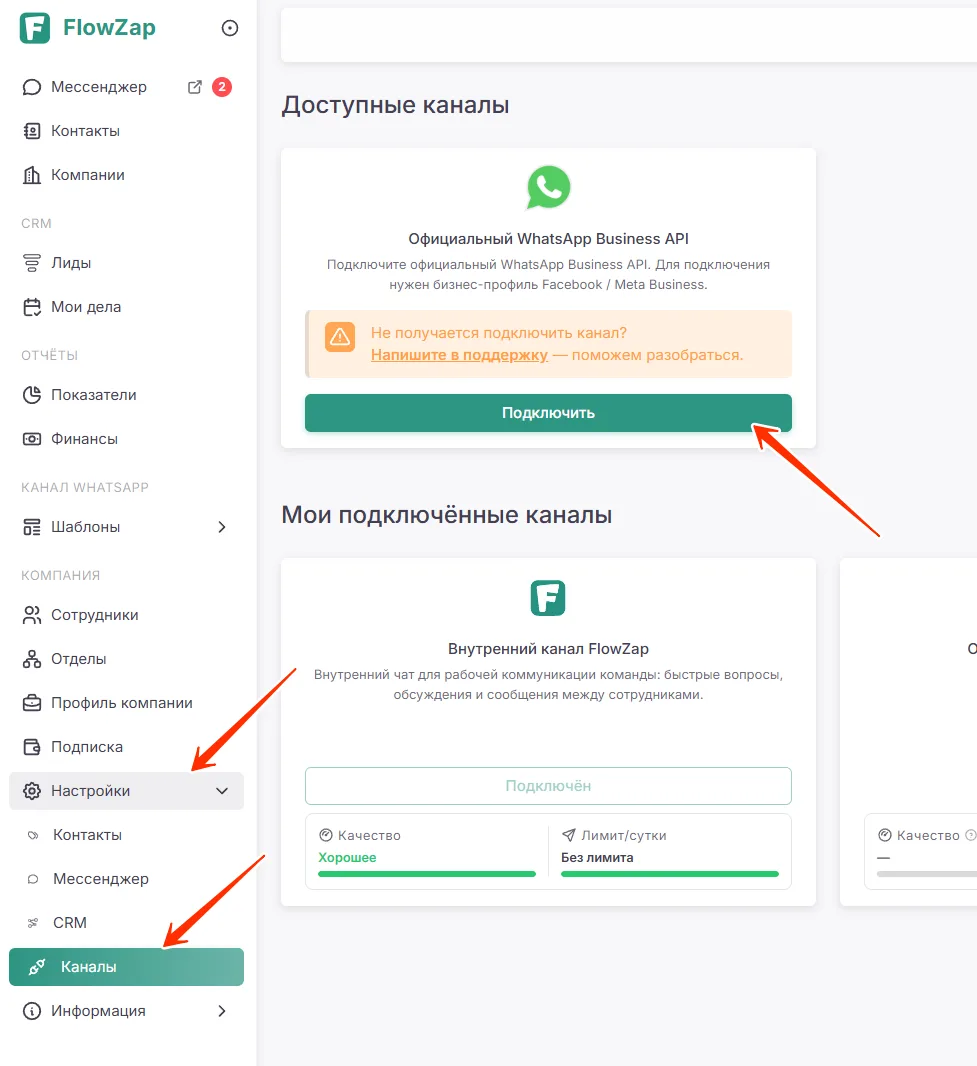Click the funnel icon for Лиды
The width and height of the screenshot is (977, 1066).
(x=32, y=263)
